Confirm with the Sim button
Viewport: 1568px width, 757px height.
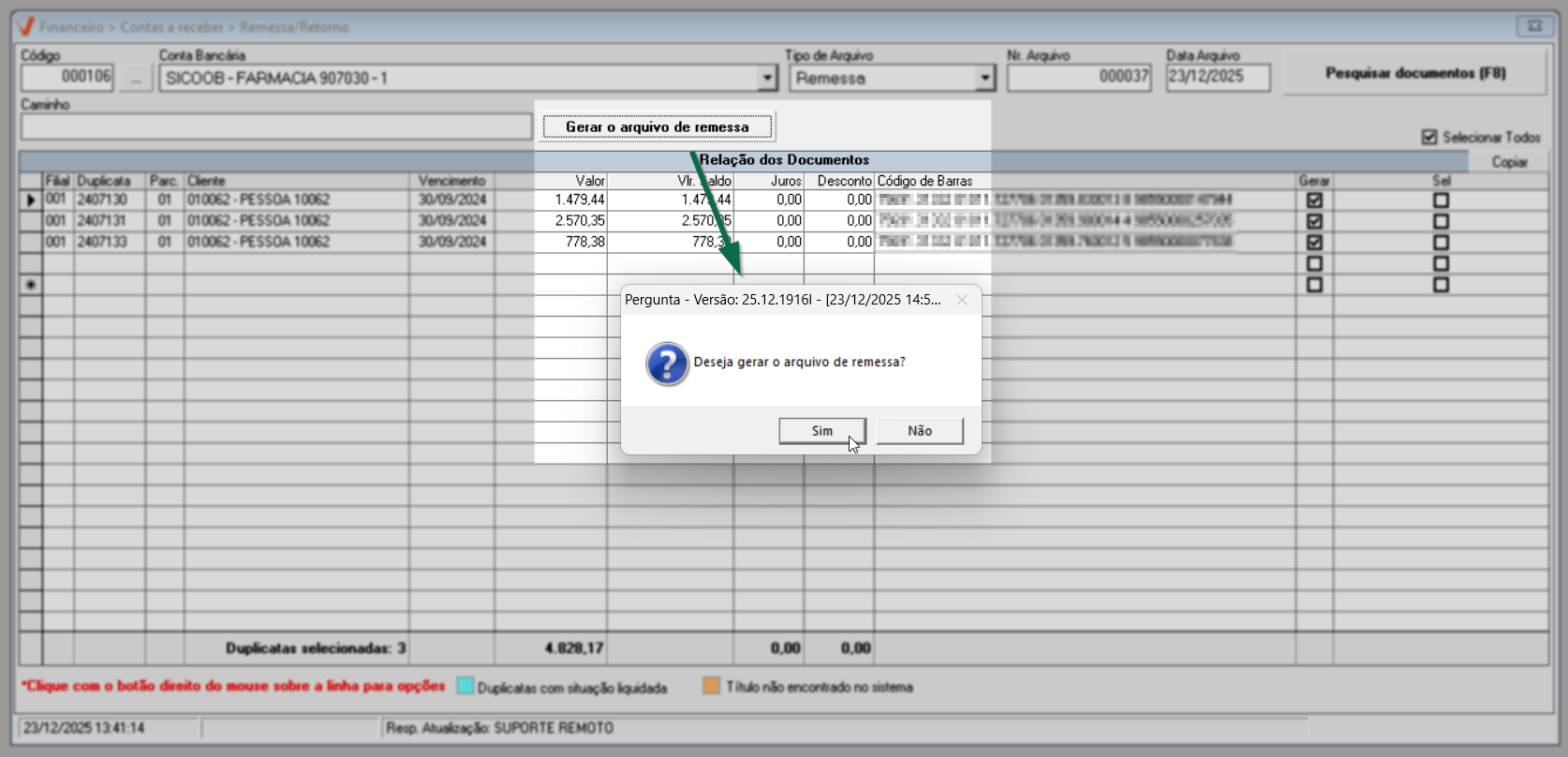tap(822, 431)
